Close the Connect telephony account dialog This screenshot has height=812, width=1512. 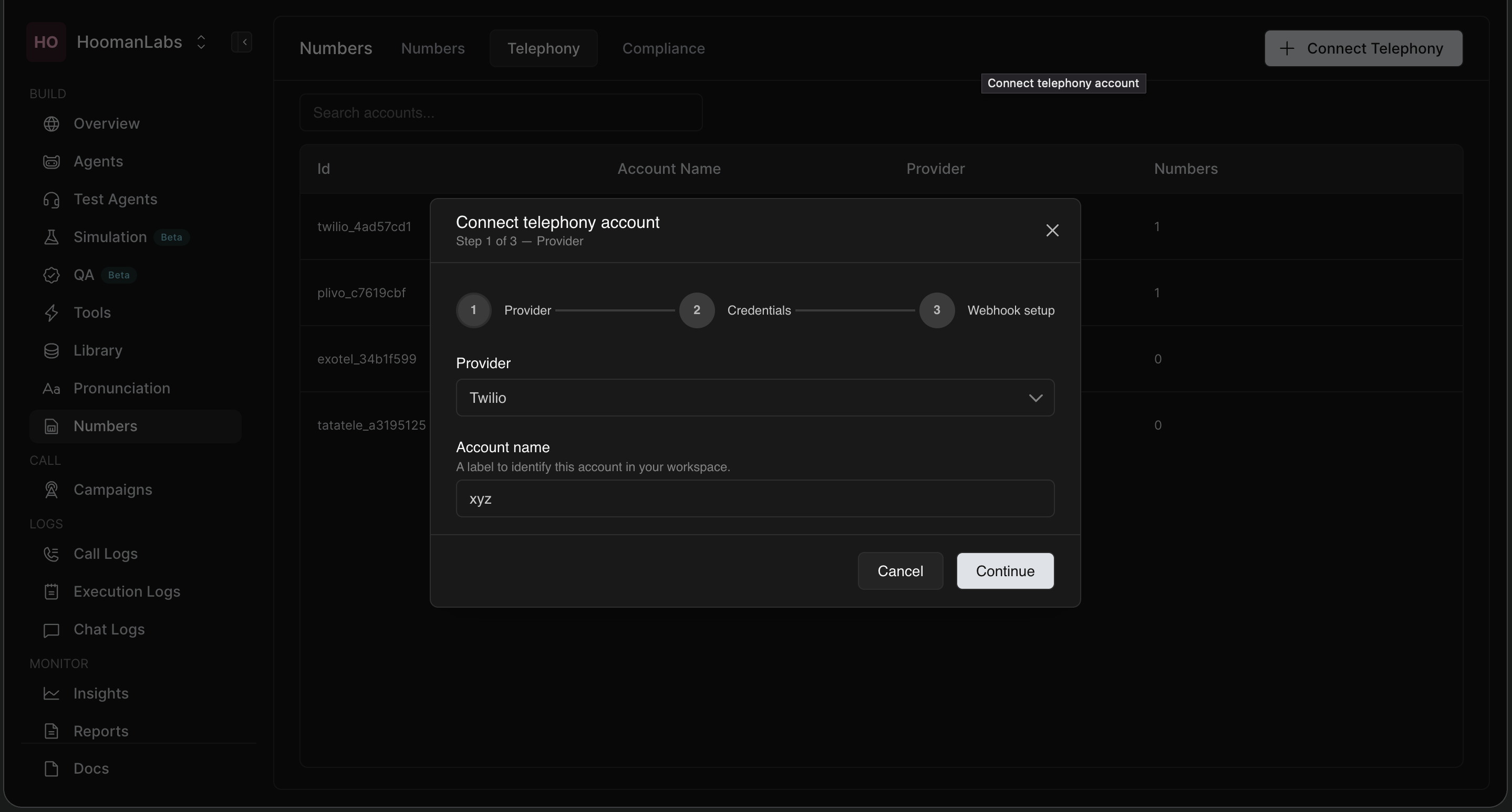(x=1052, y=231)
